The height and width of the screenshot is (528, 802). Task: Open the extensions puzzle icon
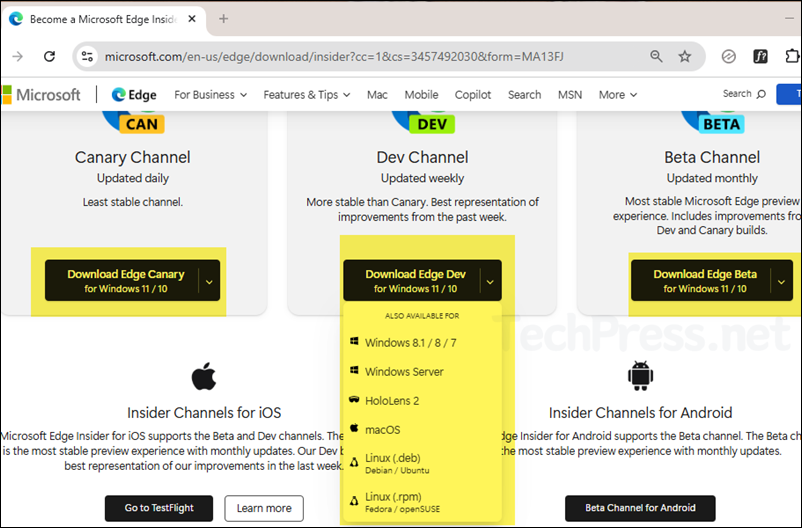click(x=792, y=56)
